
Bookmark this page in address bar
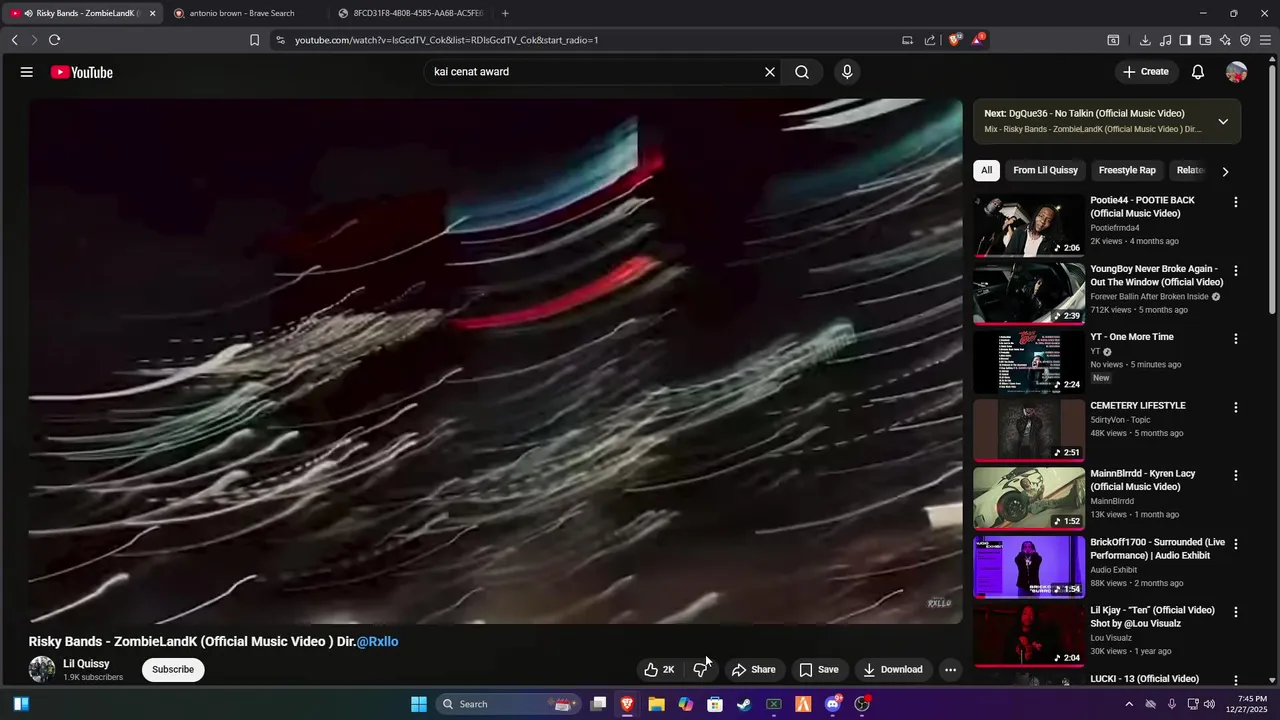[x=254, y=40]
